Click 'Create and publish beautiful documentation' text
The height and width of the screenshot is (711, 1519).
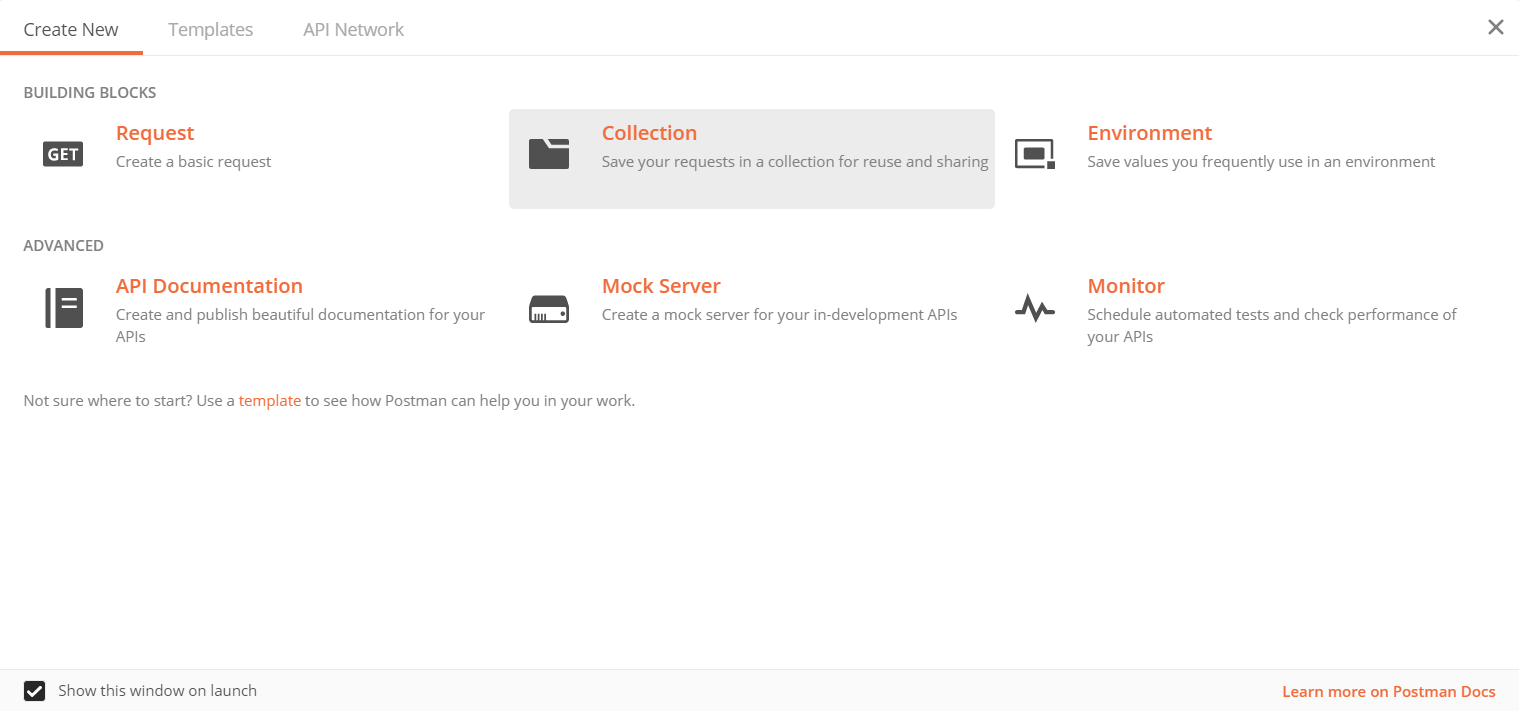point(300,326)
